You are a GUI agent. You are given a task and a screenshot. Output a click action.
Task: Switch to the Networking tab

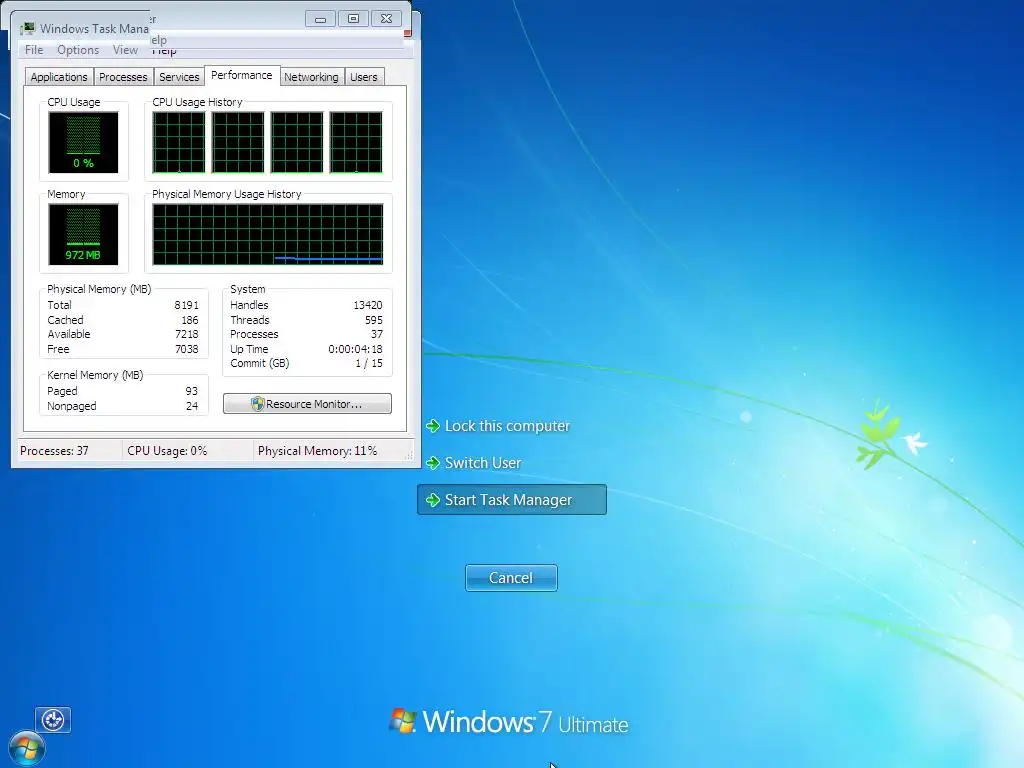click(312, 77)
